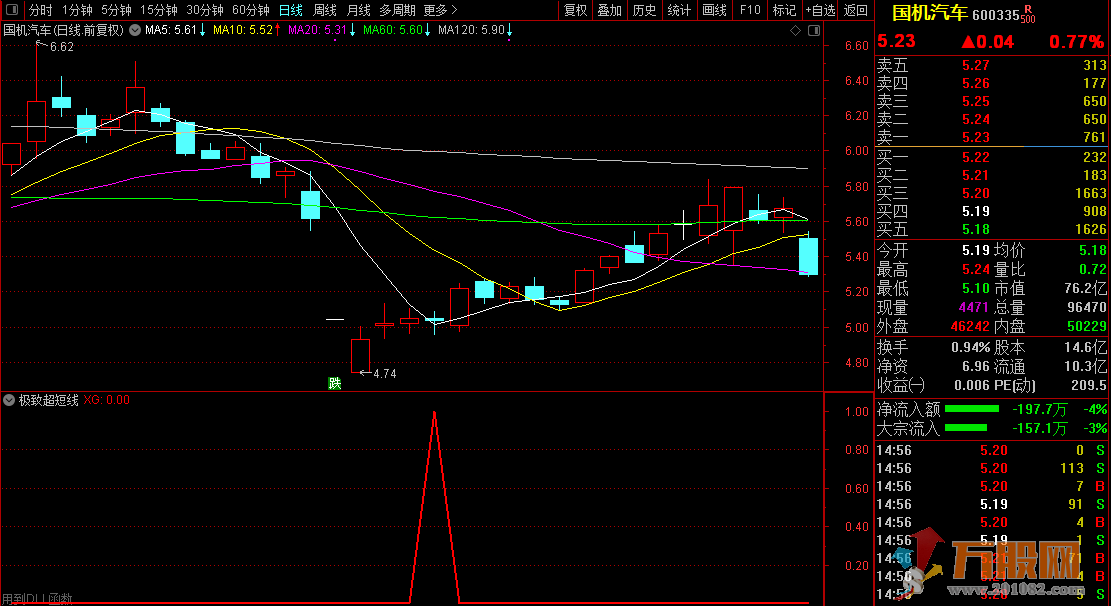Select the 卖一 ask row at 5.23
The image size is (1111, 606).
pyautogui.click(x=992, y=138)
